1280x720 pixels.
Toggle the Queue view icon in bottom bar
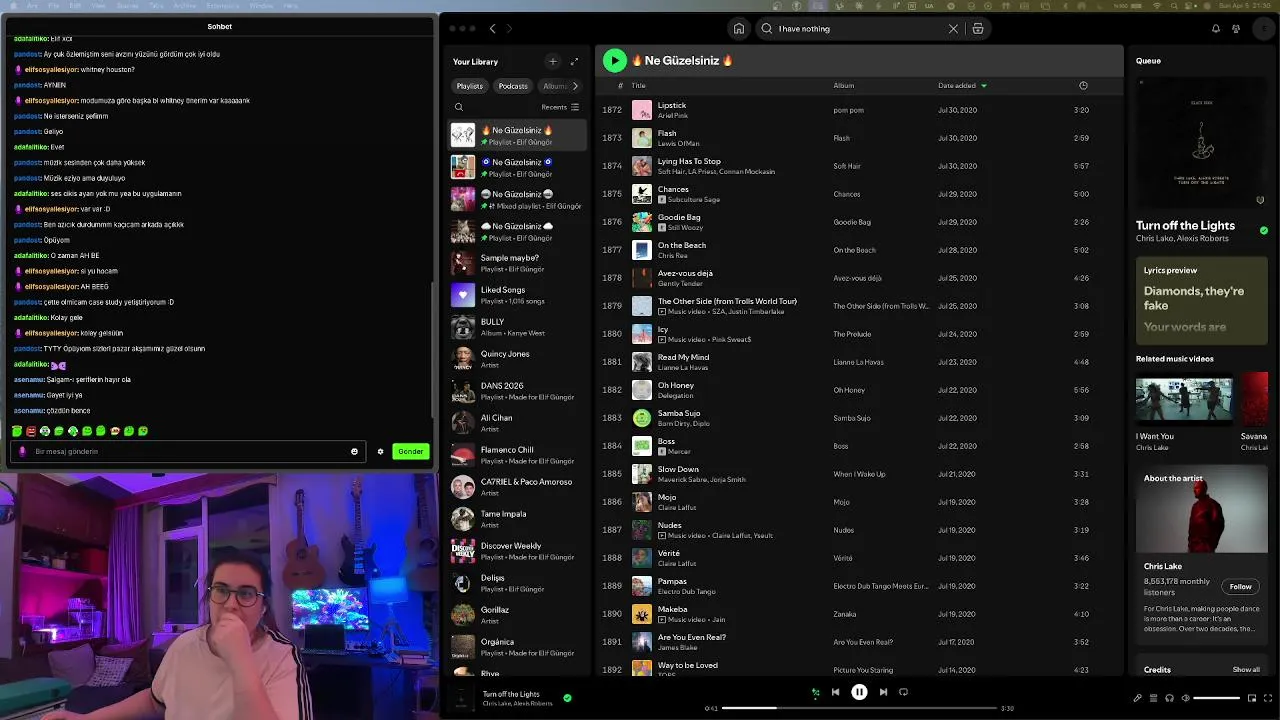(x=1153, y=698)
